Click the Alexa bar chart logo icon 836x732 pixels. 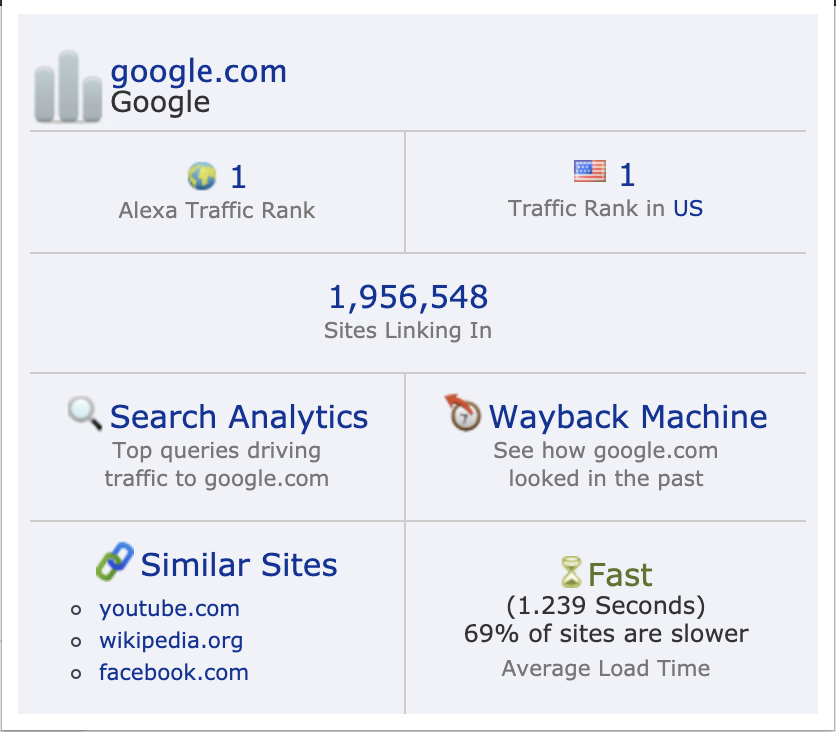pyautogui.click(x=68, y=86)
